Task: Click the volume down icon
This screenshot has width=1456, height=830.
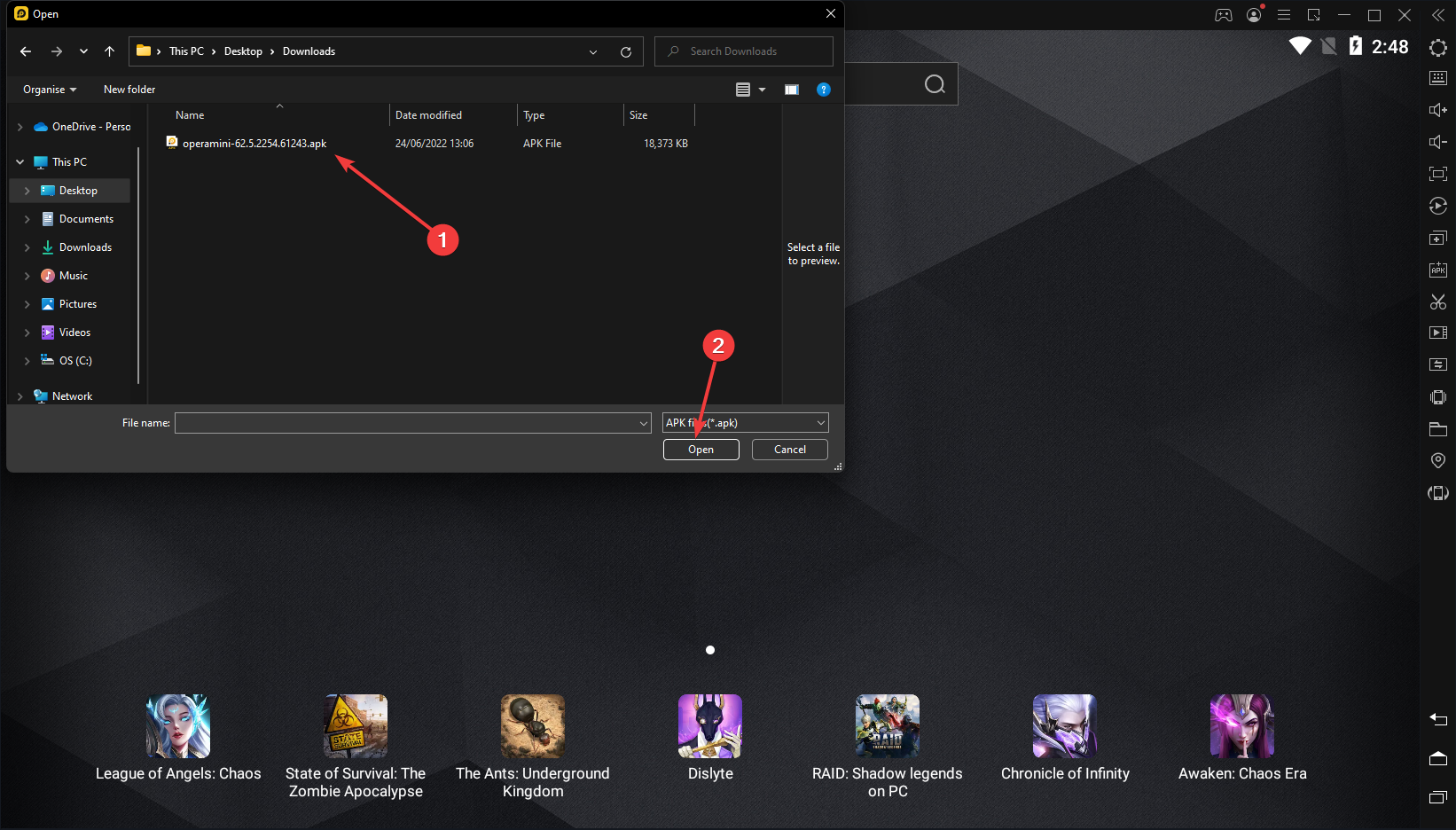Action: coord(1438,142)
